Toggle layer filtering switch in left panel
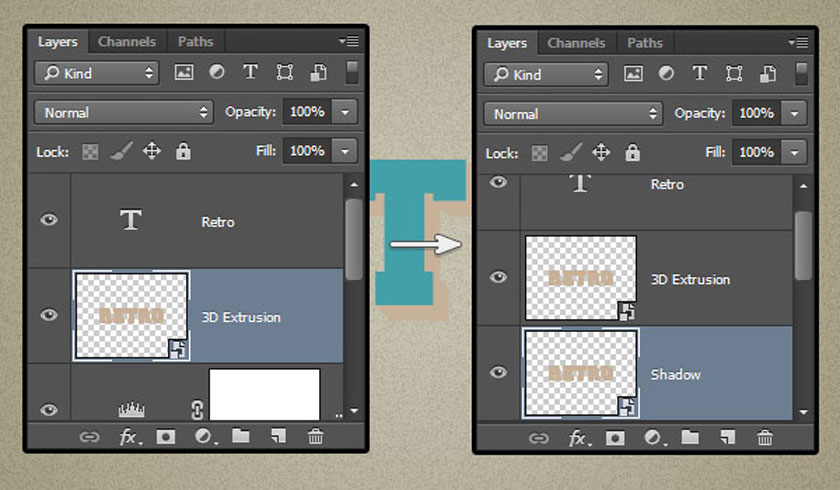840x490 pixels. coord(352,72)
